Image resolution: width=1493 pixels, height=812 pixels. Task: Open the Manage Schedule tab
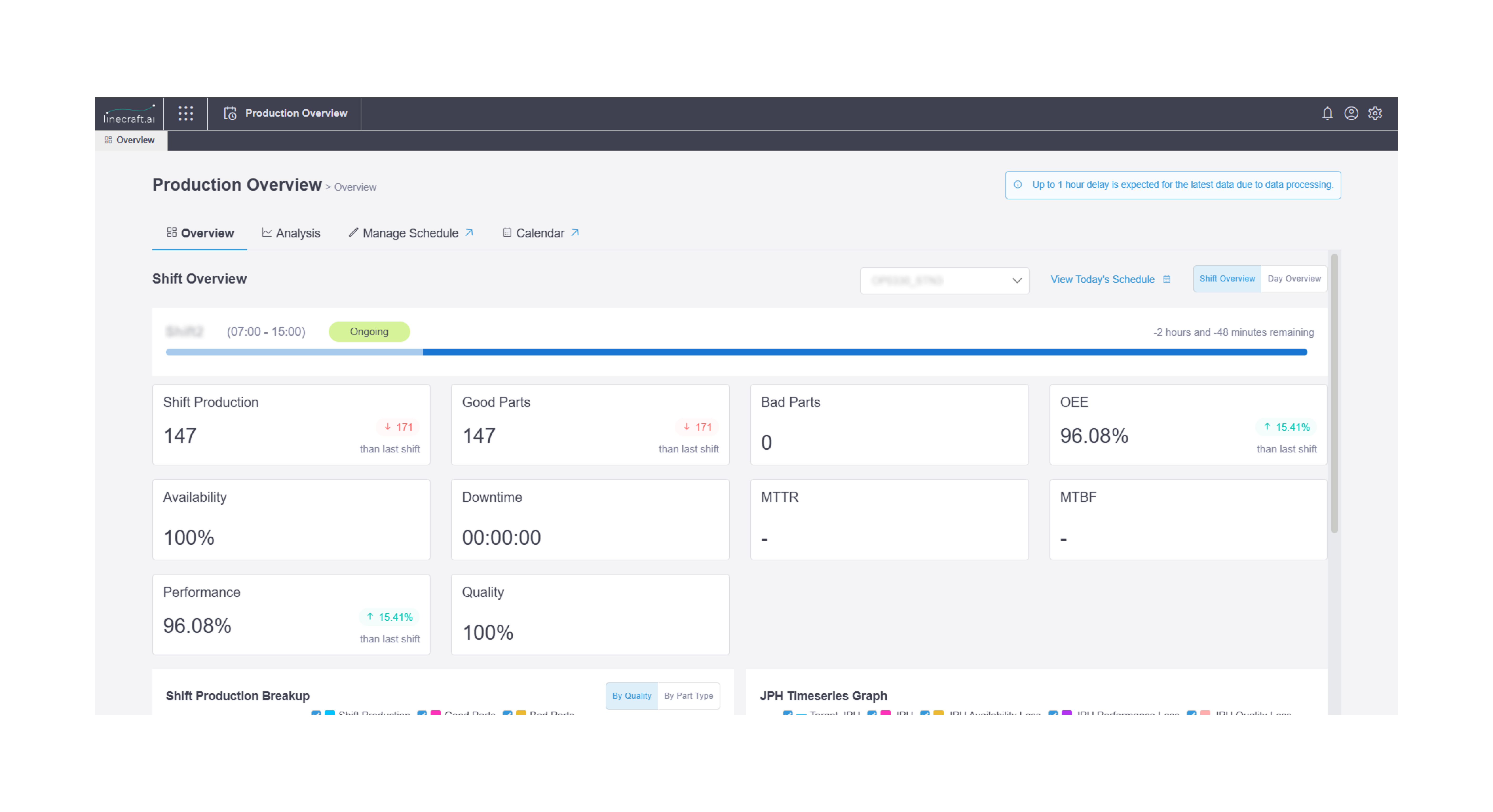[411, 233]
